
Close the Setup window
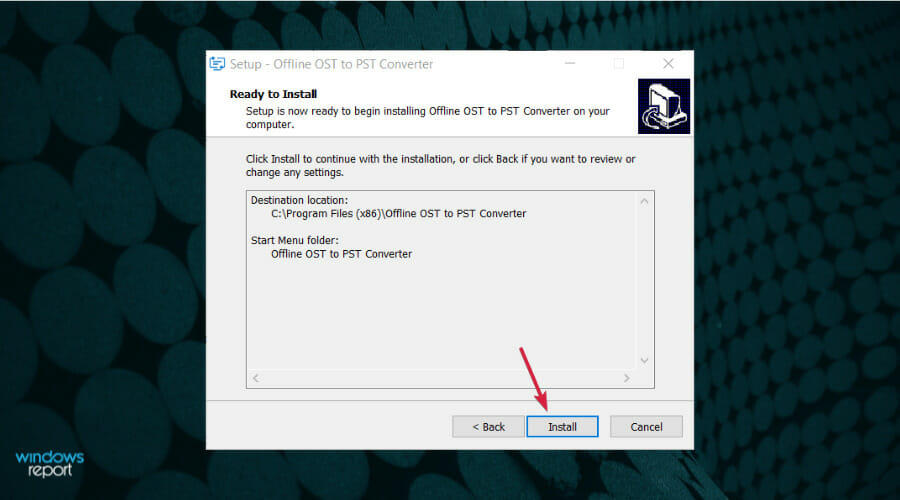(668, 64)
